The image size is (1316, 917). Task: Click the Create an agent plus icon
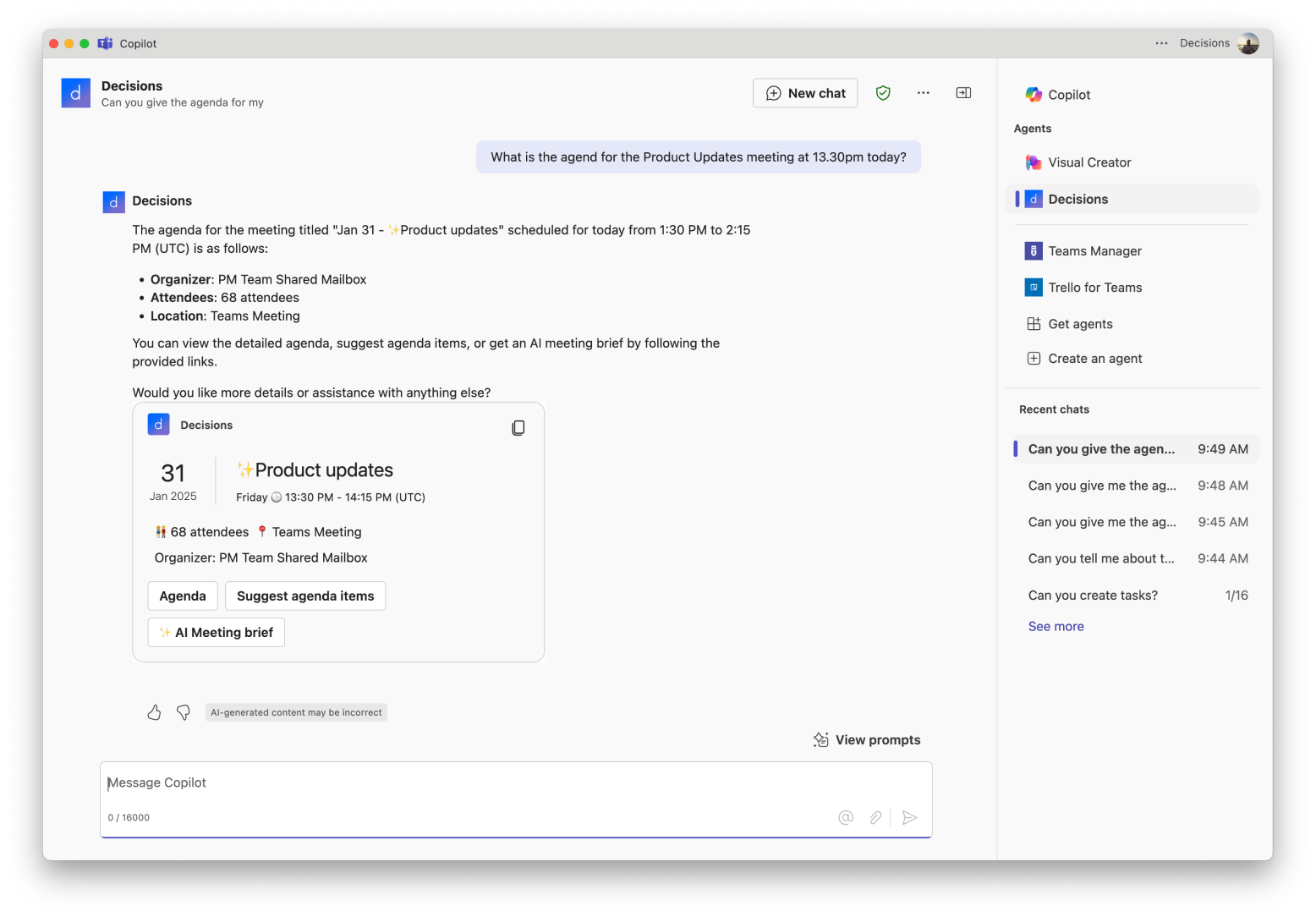(1034, 359)
